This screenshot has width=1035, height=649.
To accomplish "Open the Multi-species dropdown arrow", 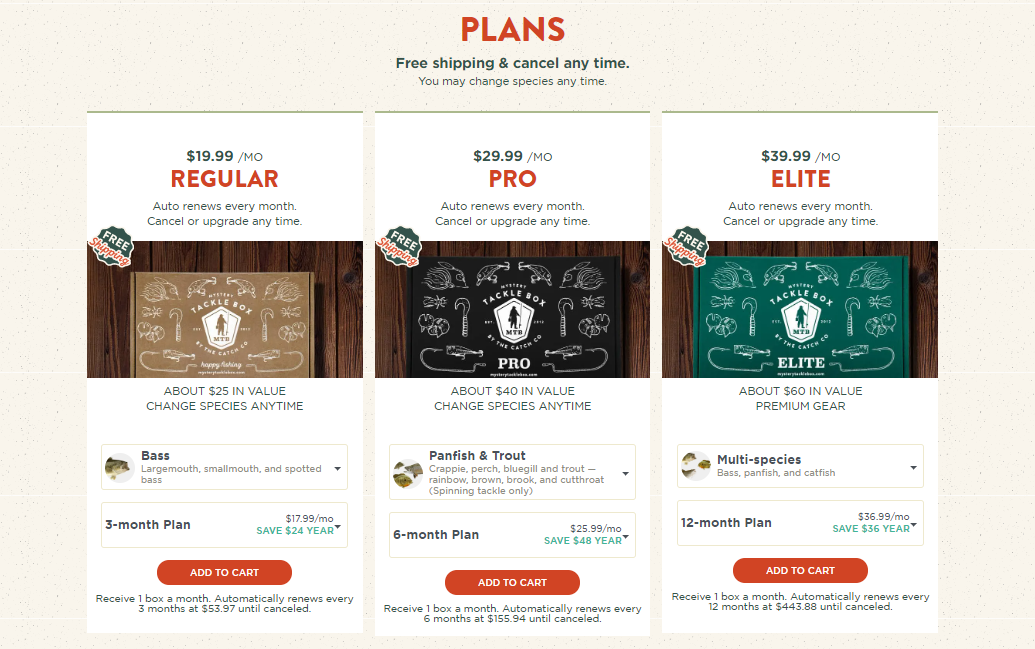I will (914, 467).
